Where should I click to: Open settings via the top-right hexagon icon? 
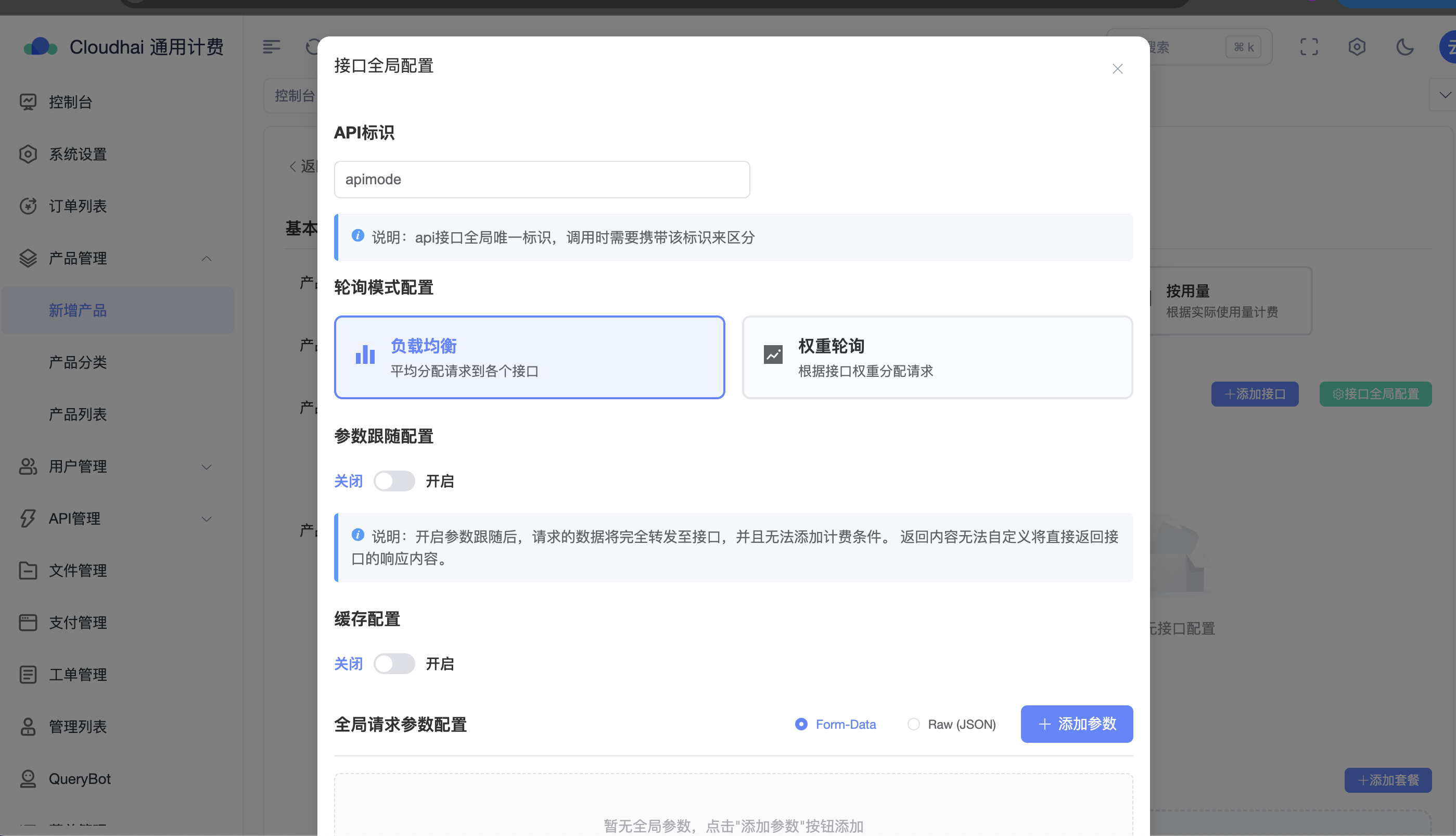point(1357,46)
